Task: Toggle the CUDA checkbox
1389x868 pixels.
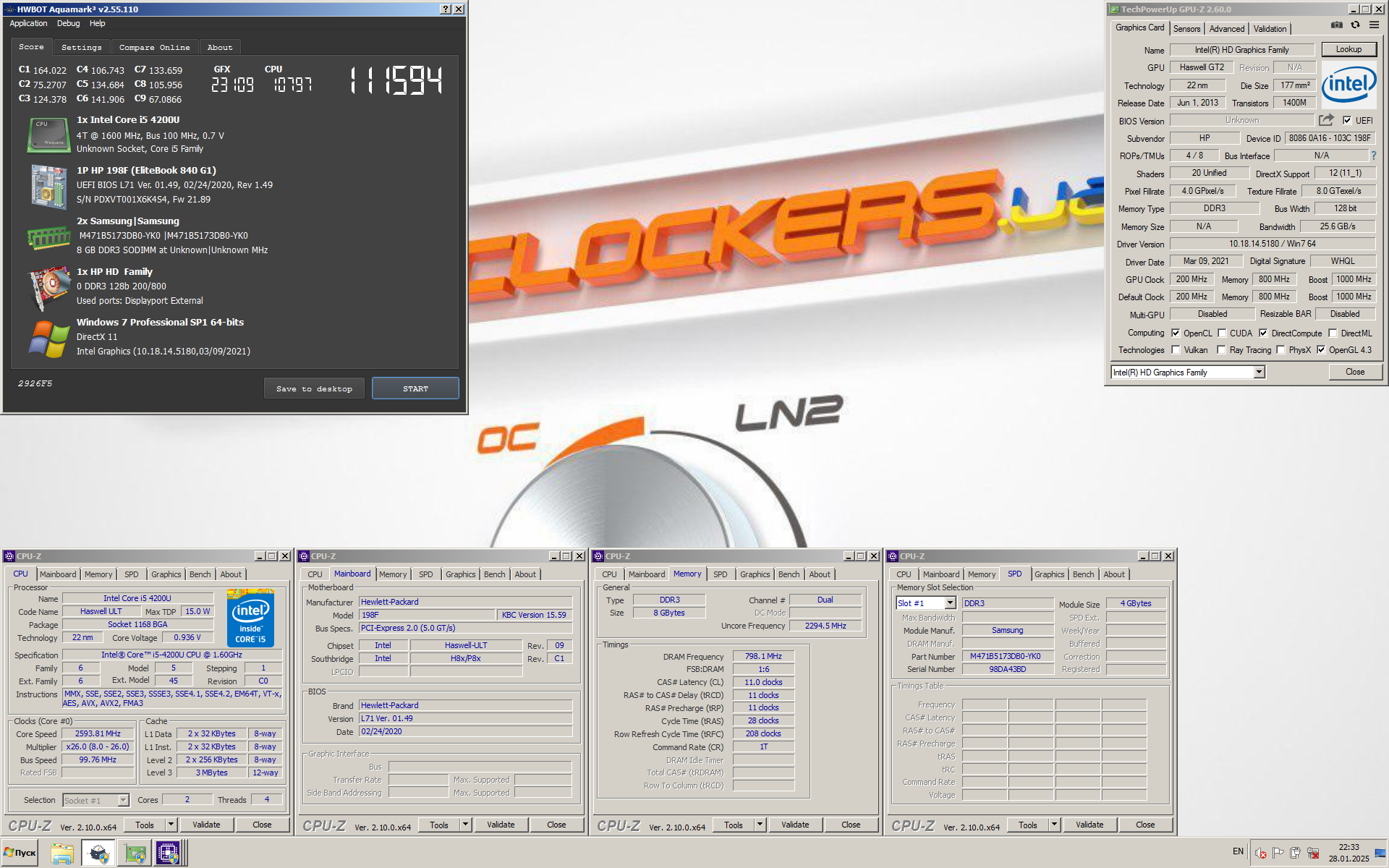Action: [1222, 333]
